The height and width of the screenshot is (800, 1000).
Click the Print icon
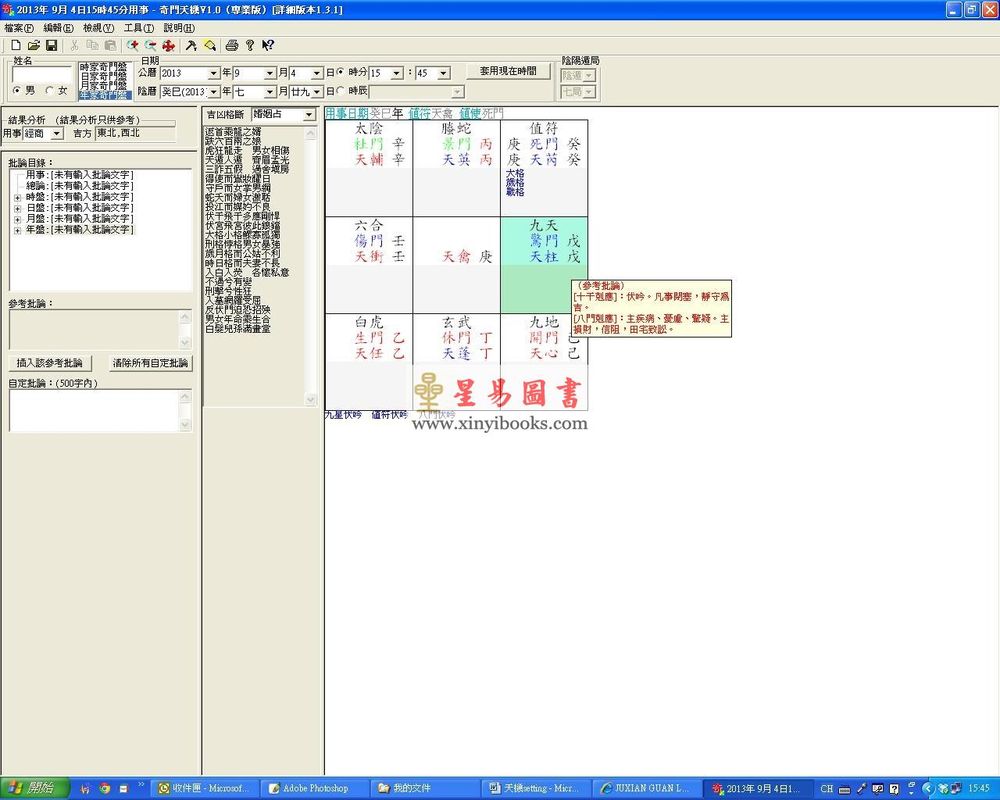coord(232,45)
